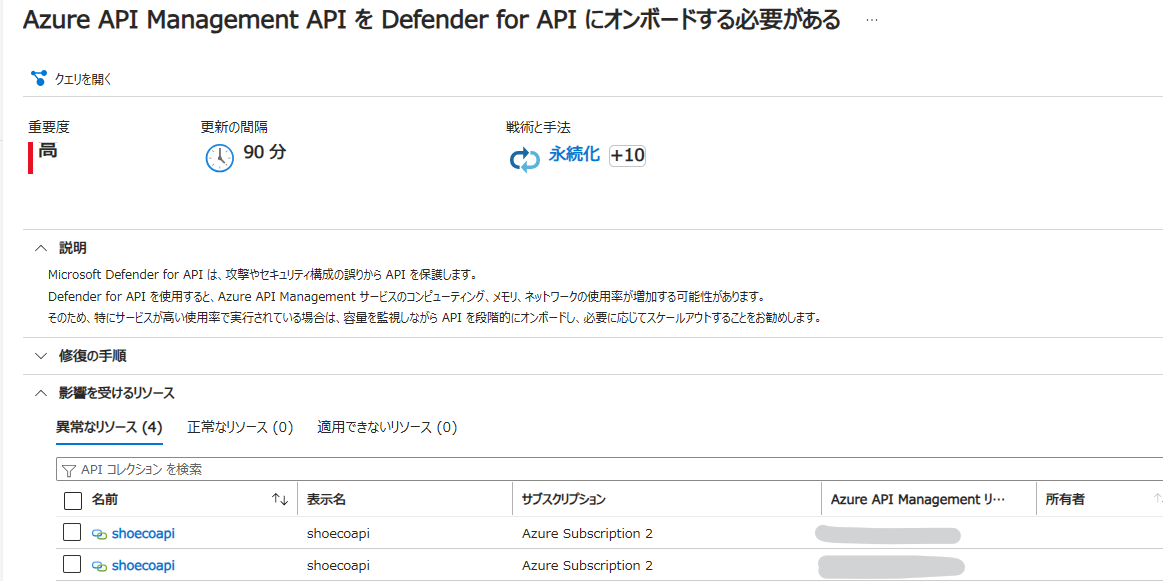Click the API icon of the second shoecoapi row
The image size is (1163, 581).
[x=99, y=566]
